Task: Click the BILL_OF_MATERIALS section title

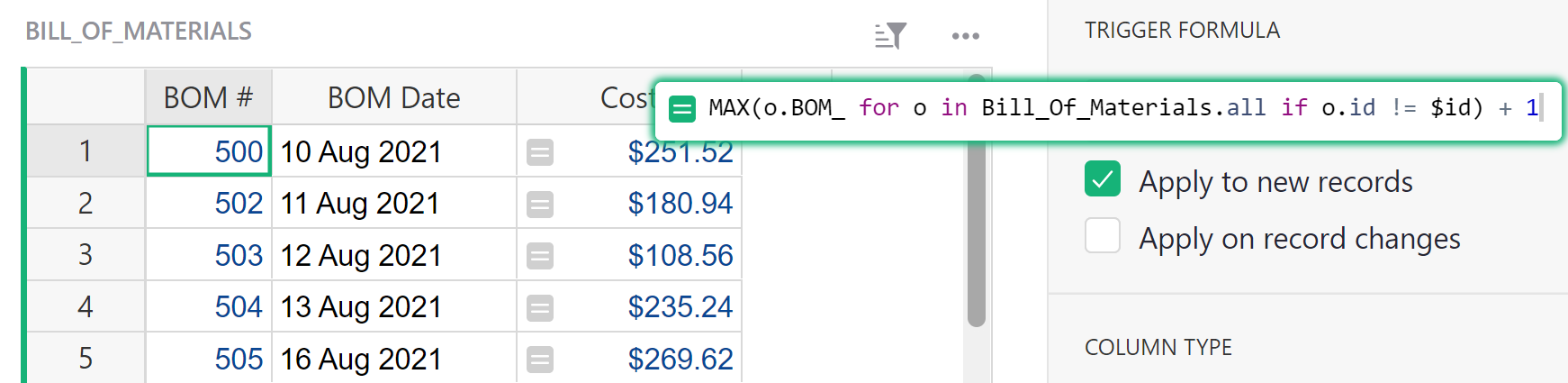Action: [x=139, y=32]
